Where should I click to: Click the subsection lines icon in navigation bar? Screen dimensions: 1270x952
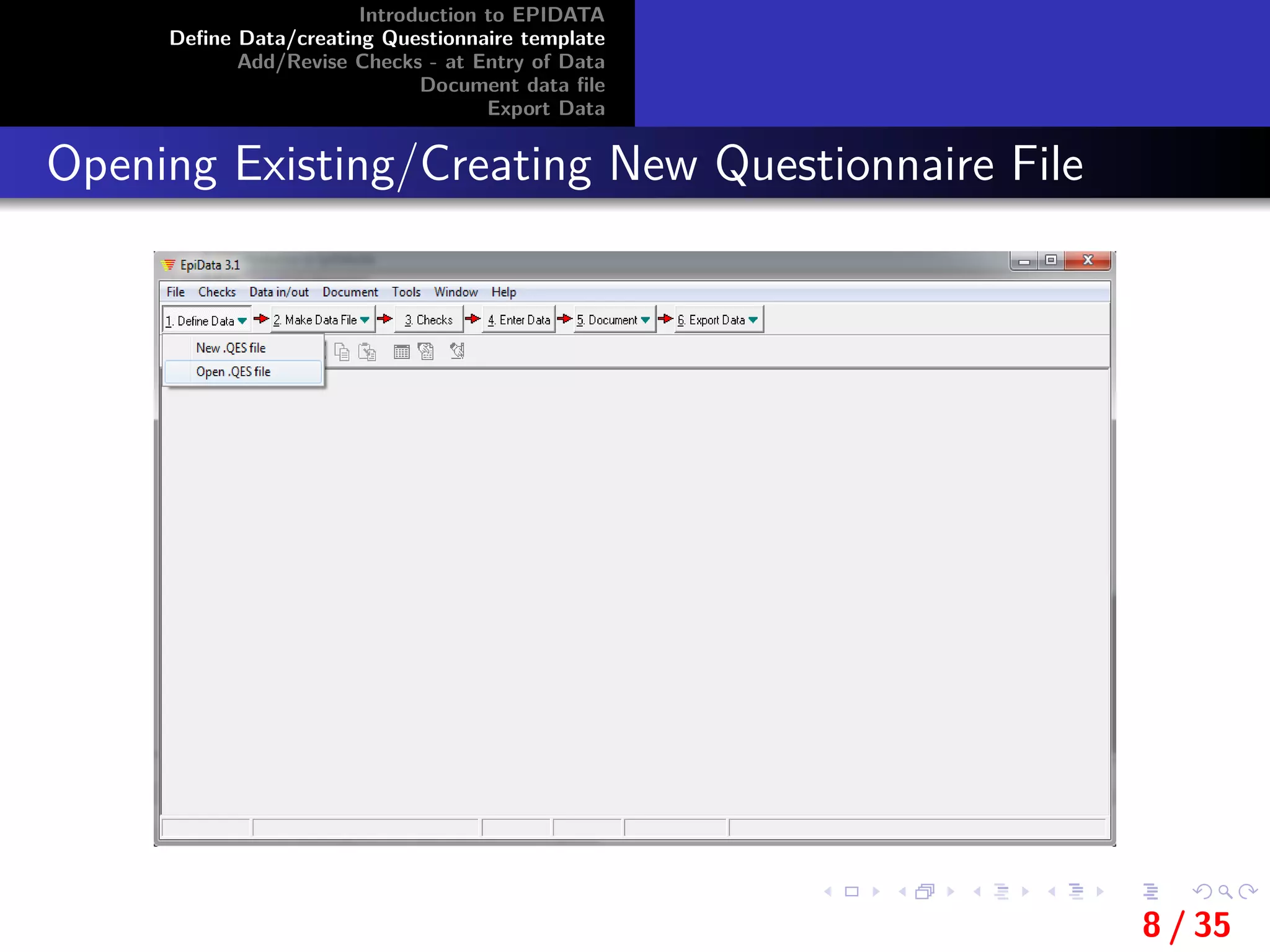coord(1001,891)
